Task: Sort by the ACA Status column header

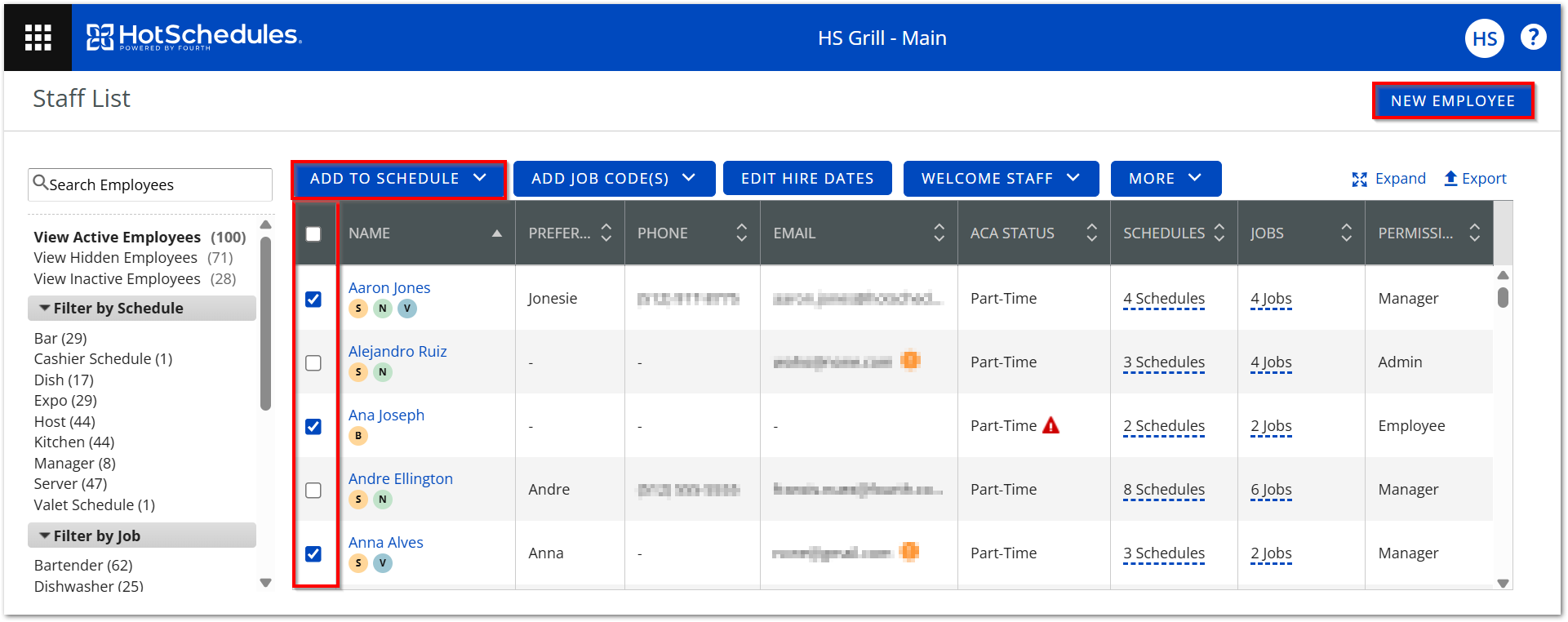Action: (x=1033, y=233)
